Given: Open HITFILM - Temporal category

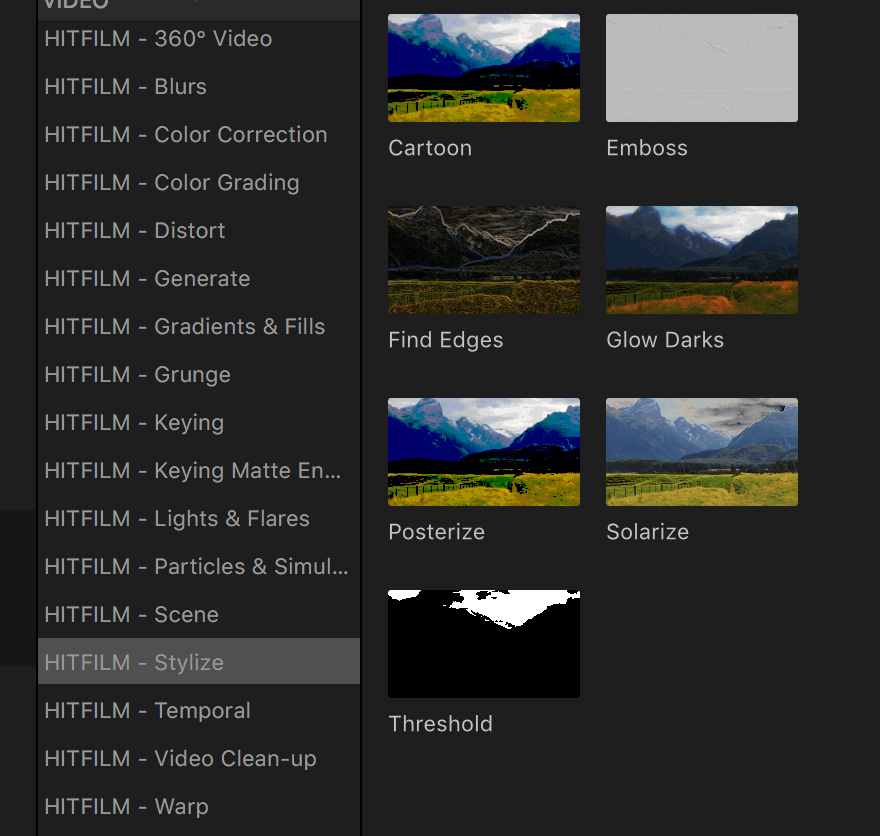Looking at the screenshot, I should tap(199, 710).
